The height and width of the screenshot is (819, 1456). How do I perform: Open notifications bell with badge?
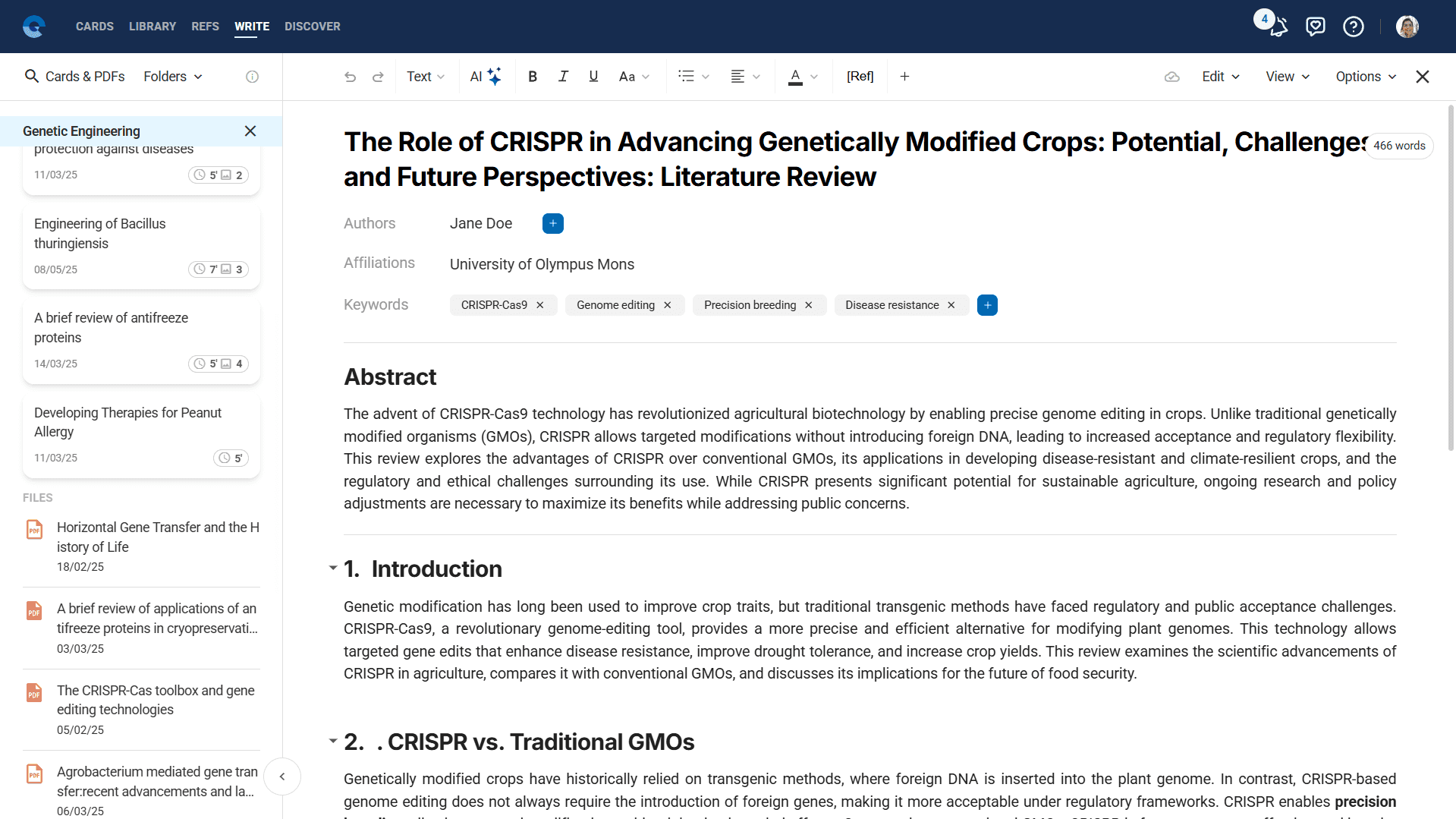coord(1278,27)
